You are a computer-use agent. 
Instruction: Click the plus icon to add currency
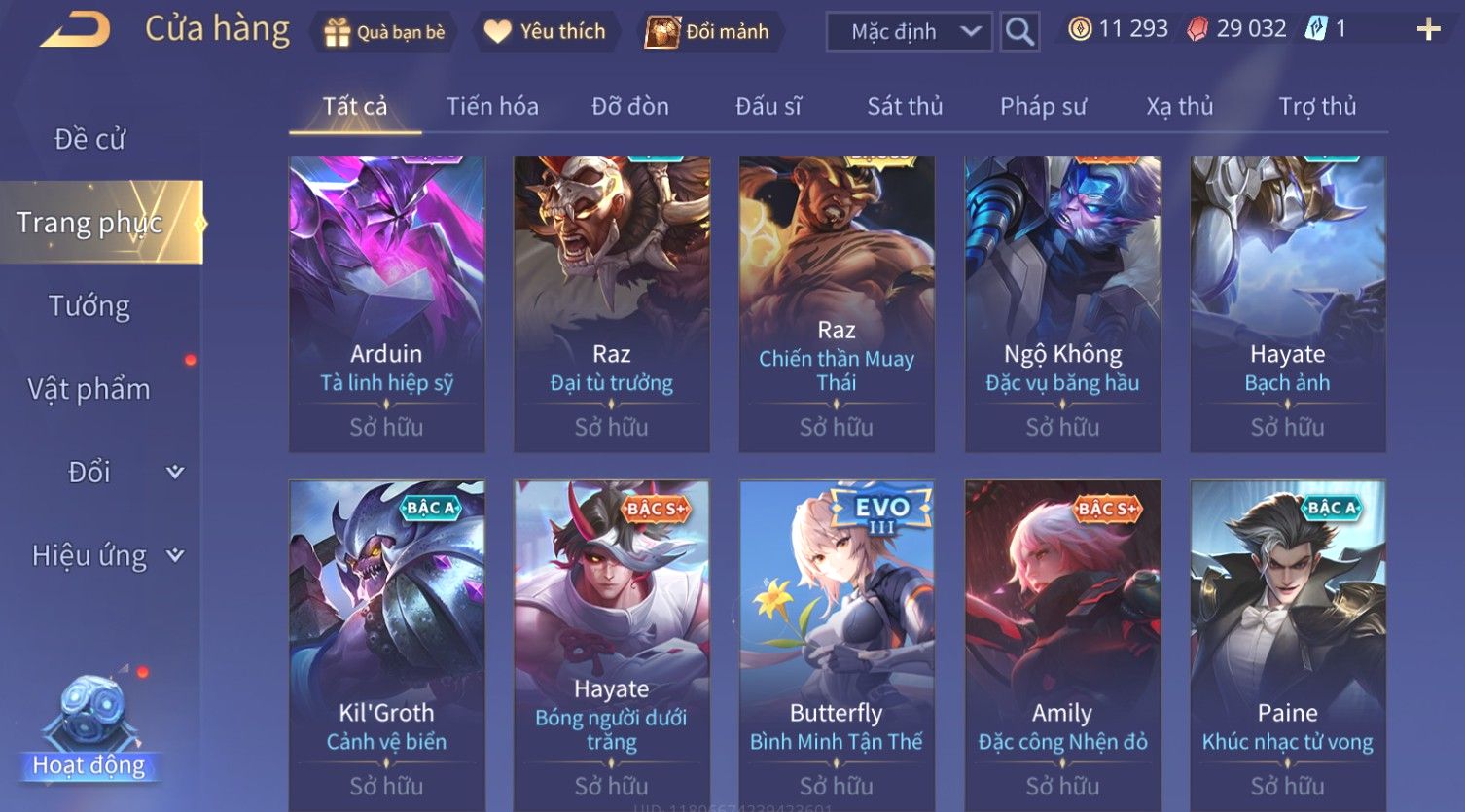(1428, 30)
